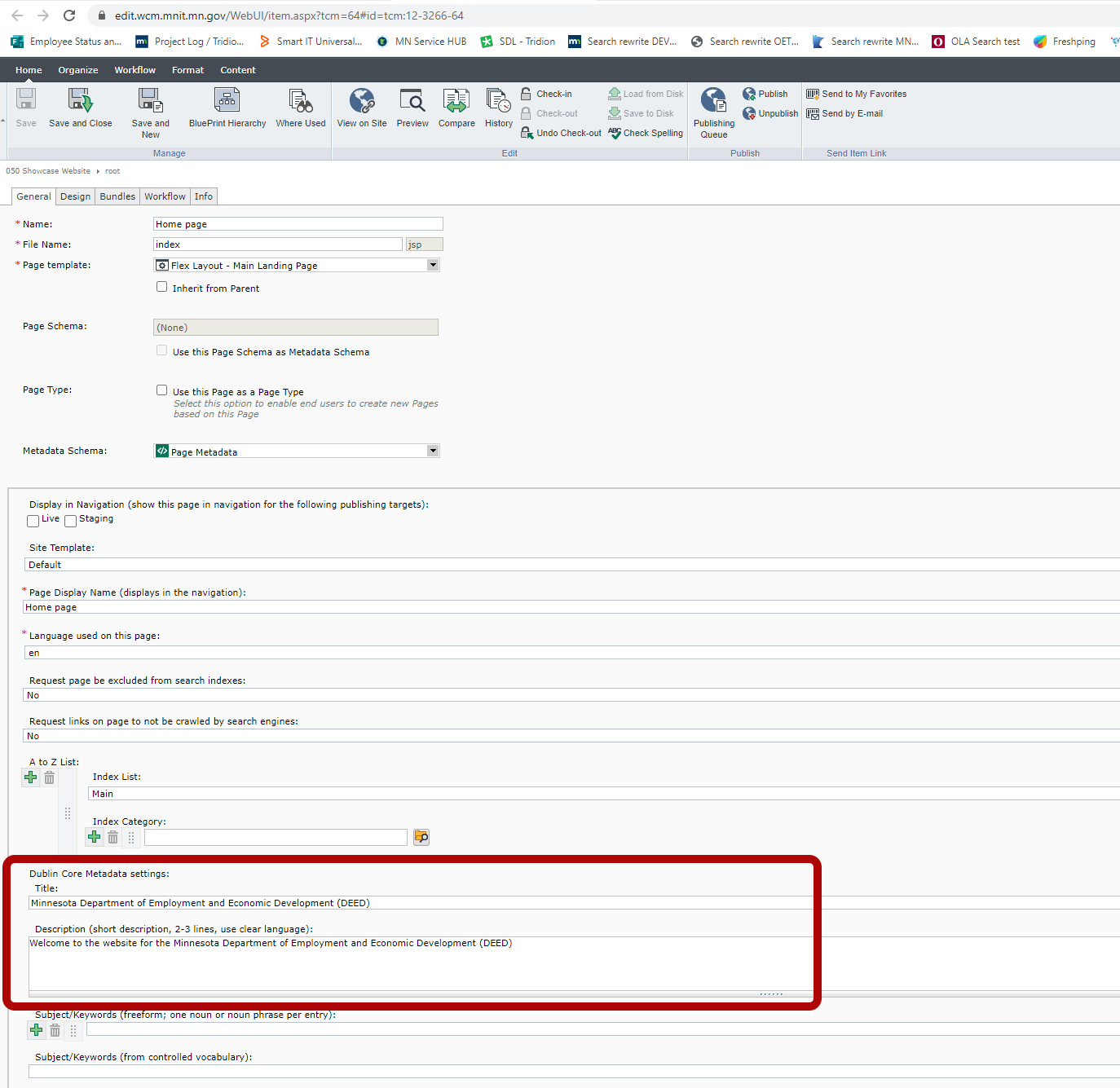Open the Compare versions tool

[456, 101]
